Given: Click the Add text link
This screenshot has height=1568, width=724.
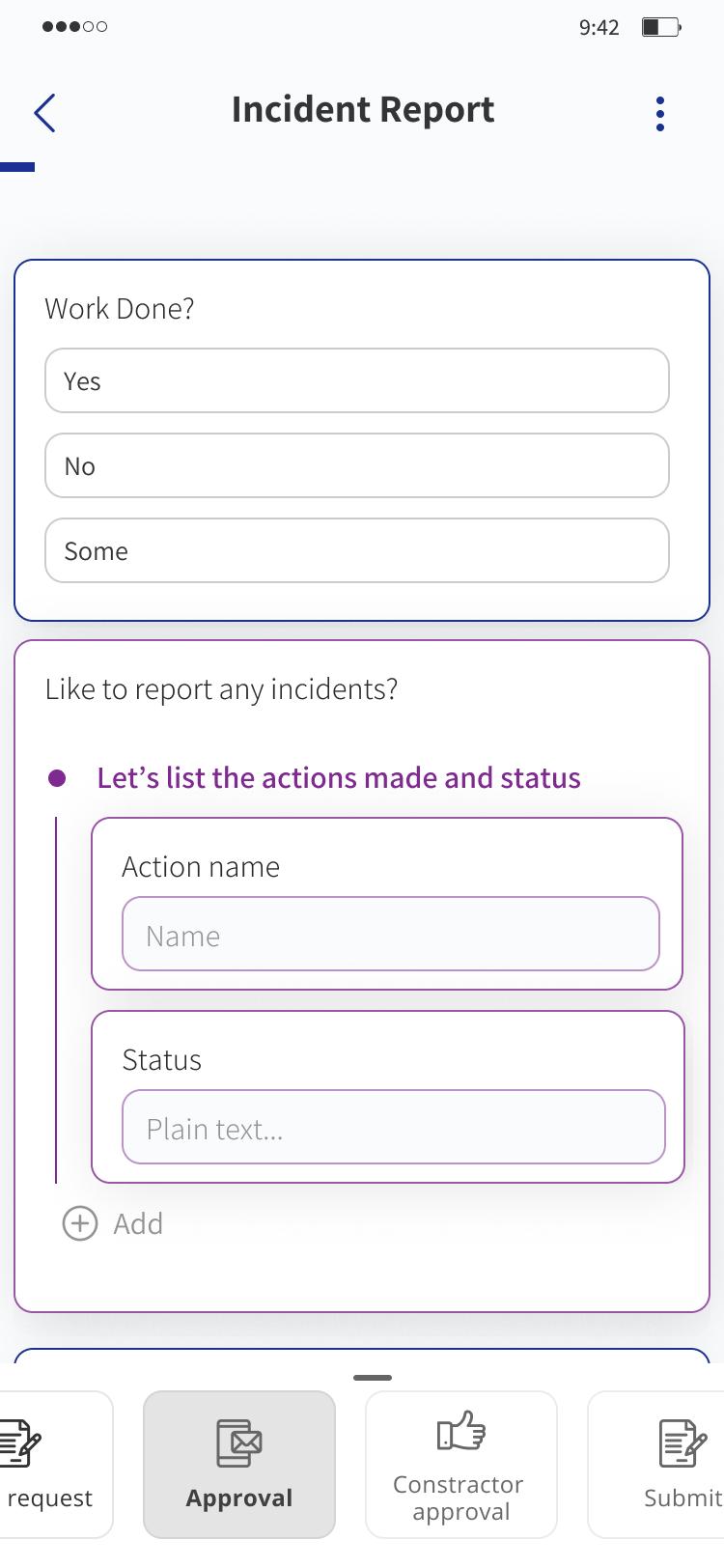Looking at the screenshot, I should tap(138, 1223).
